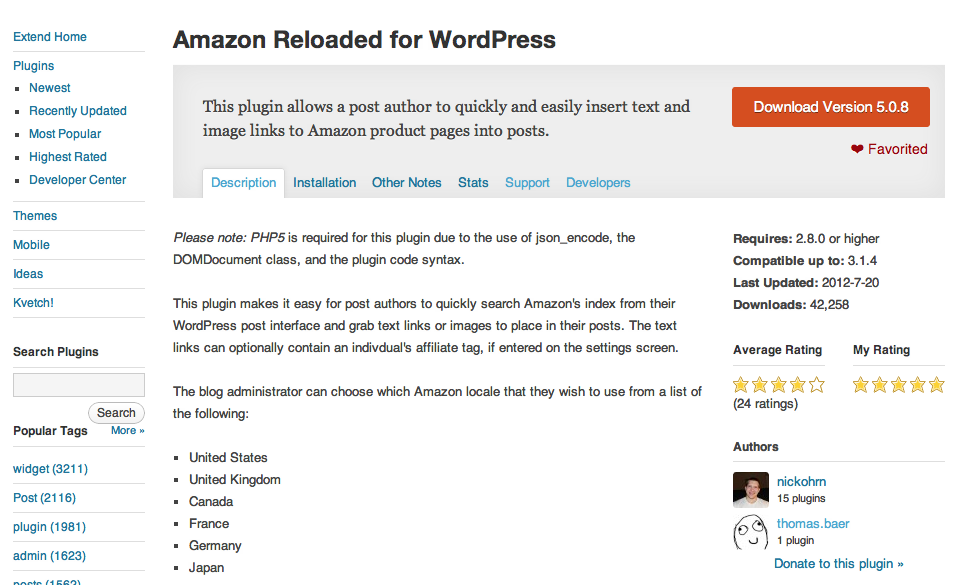
Task: Toggle the Favorited heart icon
Action: pos(857,149)
